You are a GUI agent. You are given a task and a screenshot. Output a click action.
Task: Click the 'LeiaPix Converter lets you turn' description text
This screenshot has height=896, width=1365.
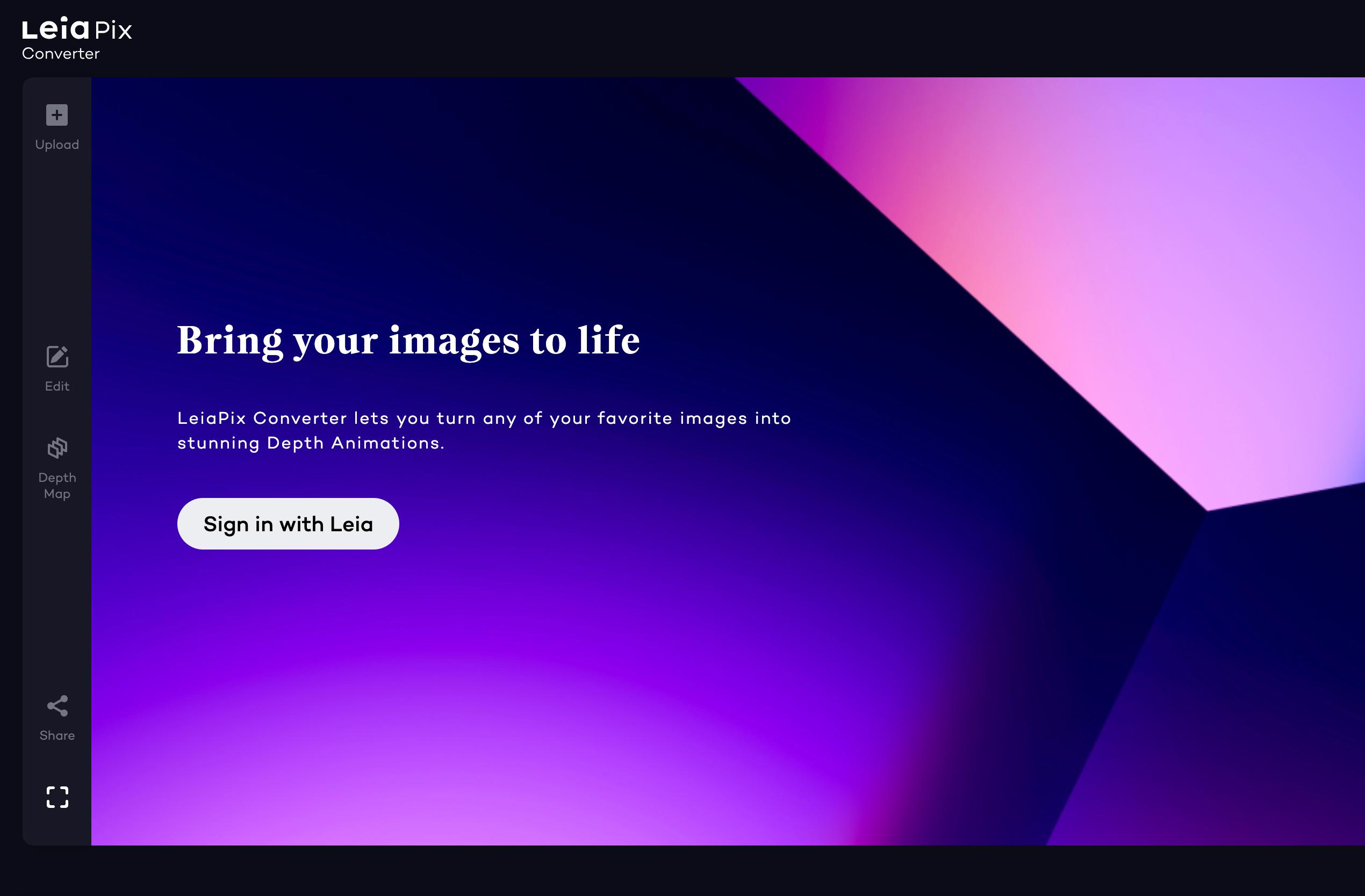pyautogui.click(x=484, y=430)
